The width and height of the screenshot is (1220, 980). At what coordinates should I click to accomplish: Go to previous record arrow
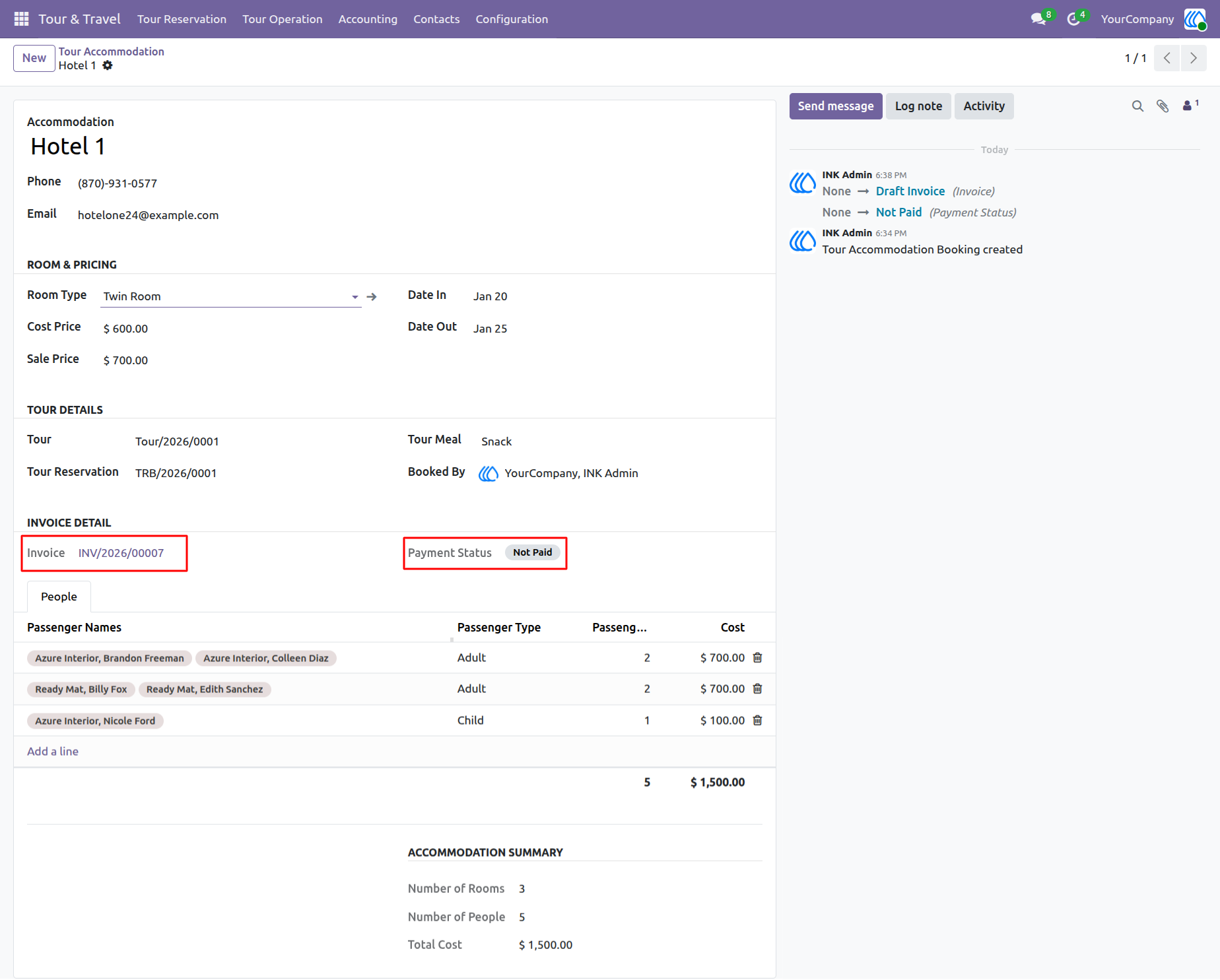click(1167, 58)
